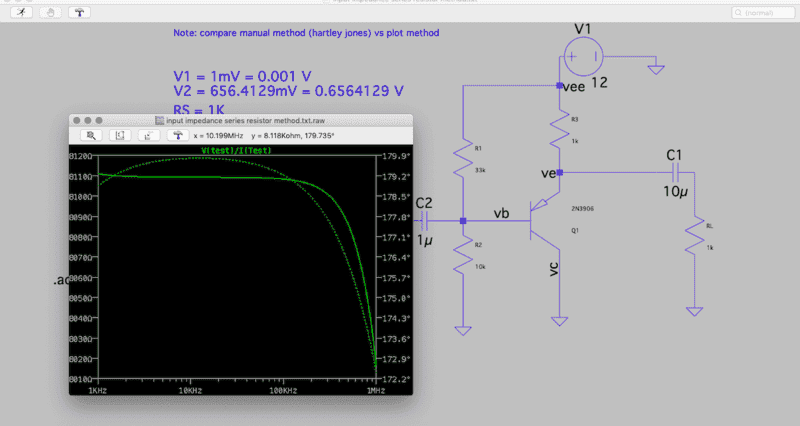Click the pick visible traces icon in waveform window

[x=148, y=135]
